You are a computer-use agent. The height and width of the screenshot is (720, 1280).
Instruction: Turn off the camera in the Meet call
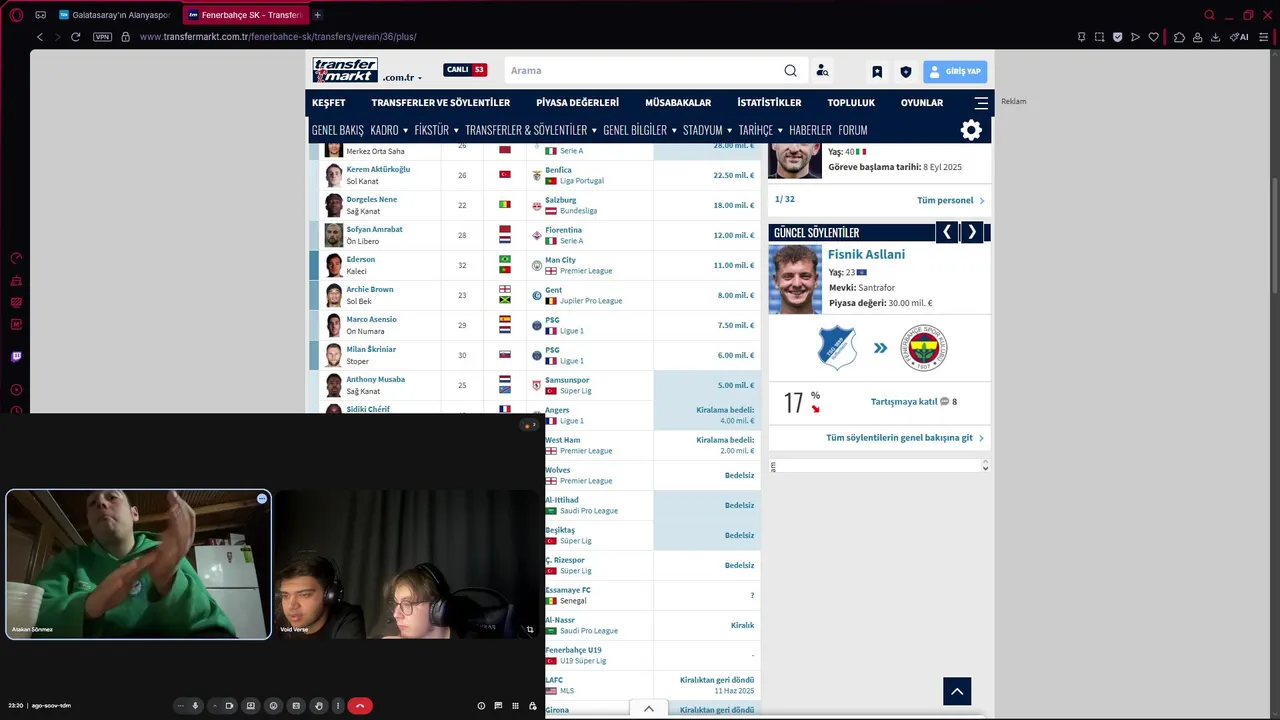tap(229, 705)
